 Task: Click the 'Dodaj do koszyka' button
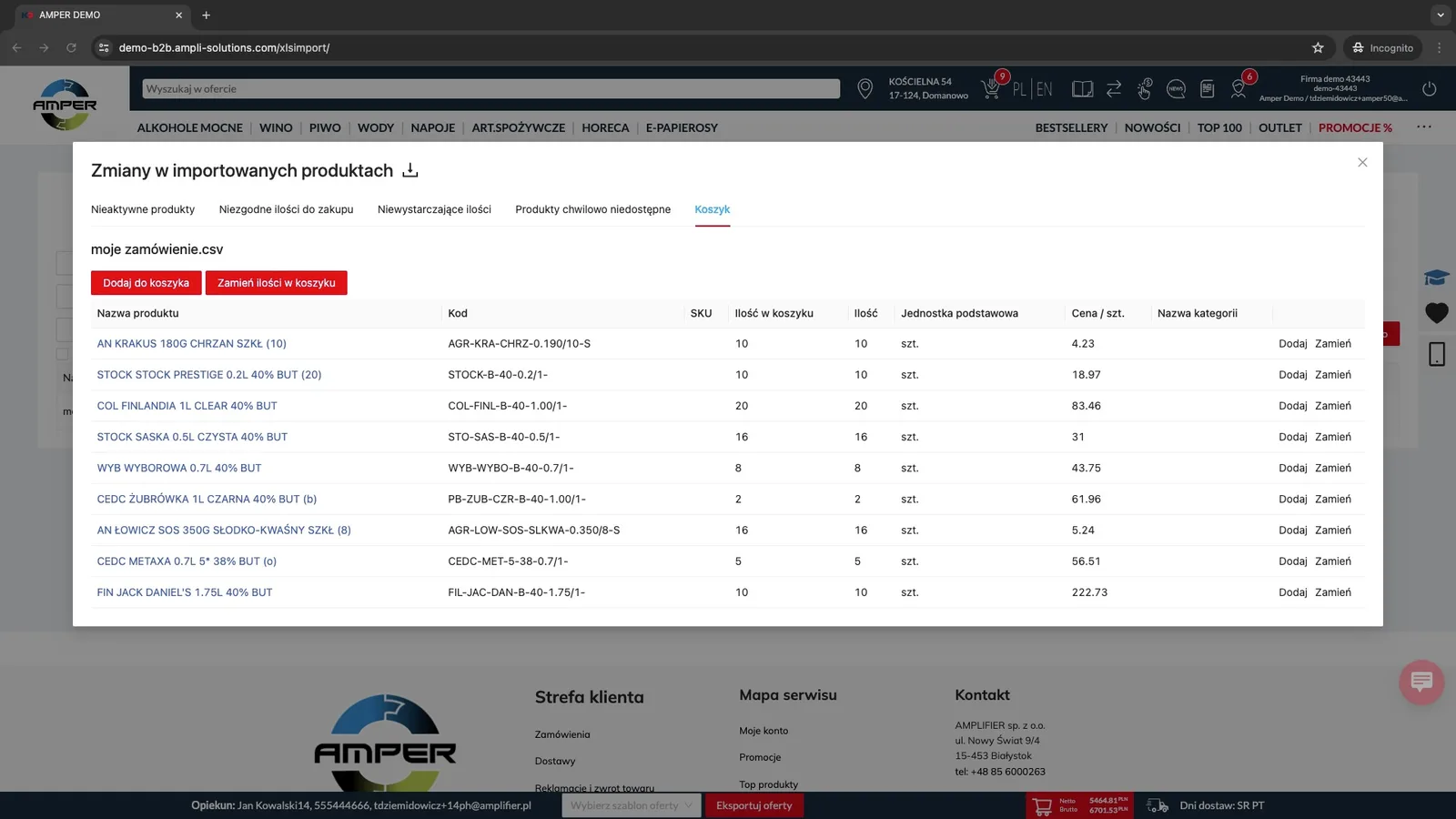point(147,283)
